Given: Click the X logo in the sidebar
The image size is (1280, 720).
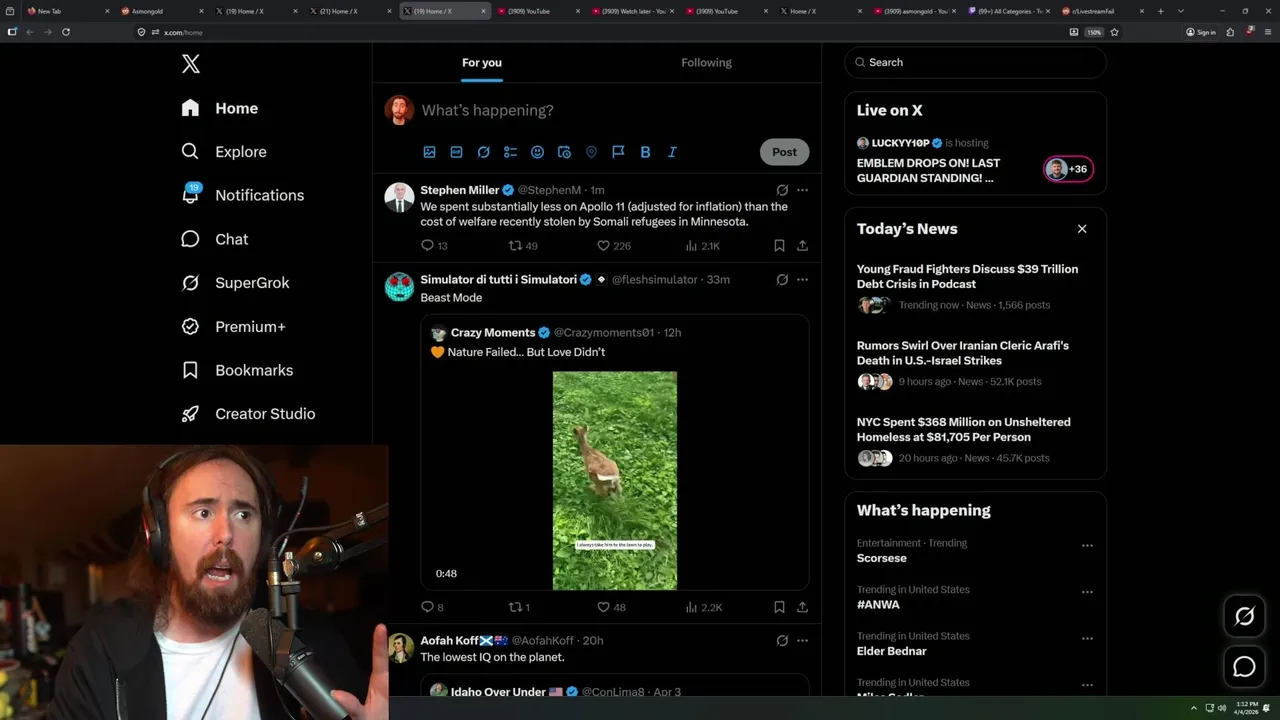Looking at the screenshot, I should (191, 64).
